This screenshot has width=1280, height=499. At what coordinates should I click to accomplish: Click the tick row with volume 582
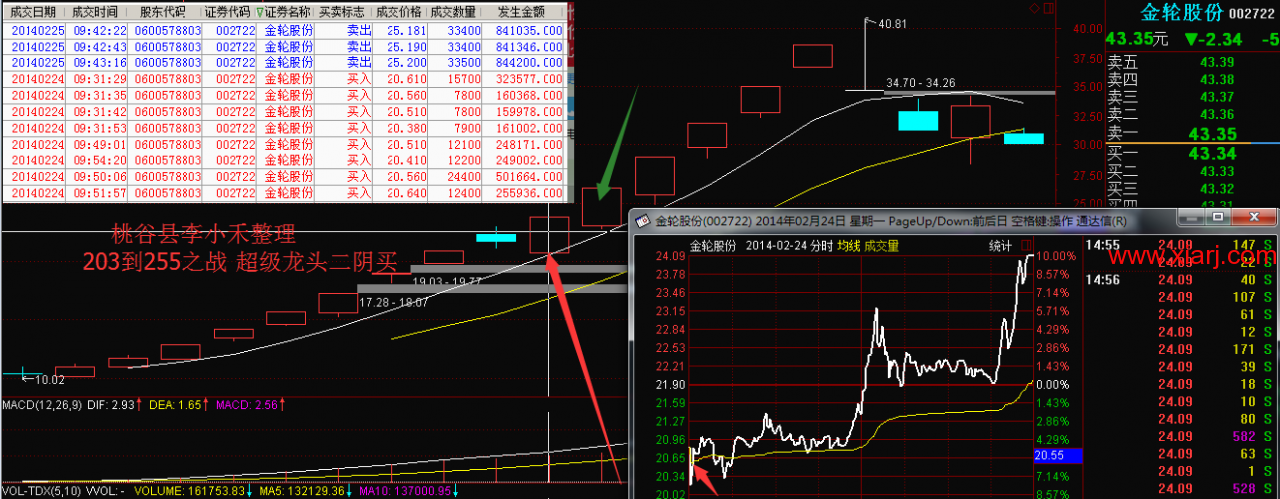pyautogui.click(x=1182, y=437)
